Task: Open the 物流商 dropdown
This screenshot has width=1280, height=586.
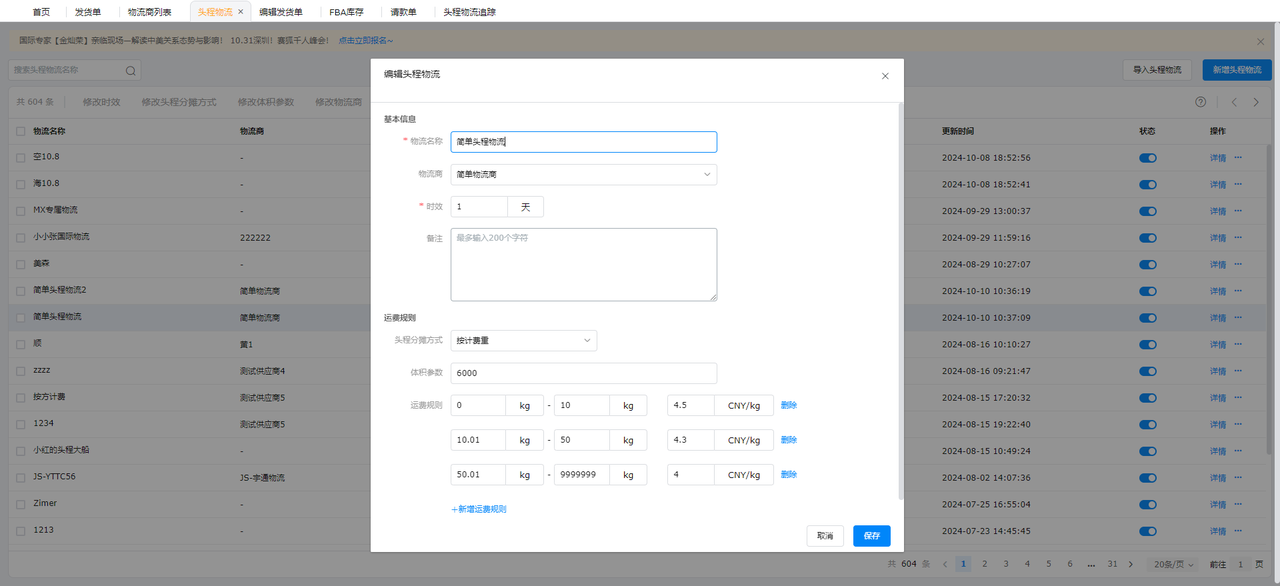Action: [x=583, y=174]
